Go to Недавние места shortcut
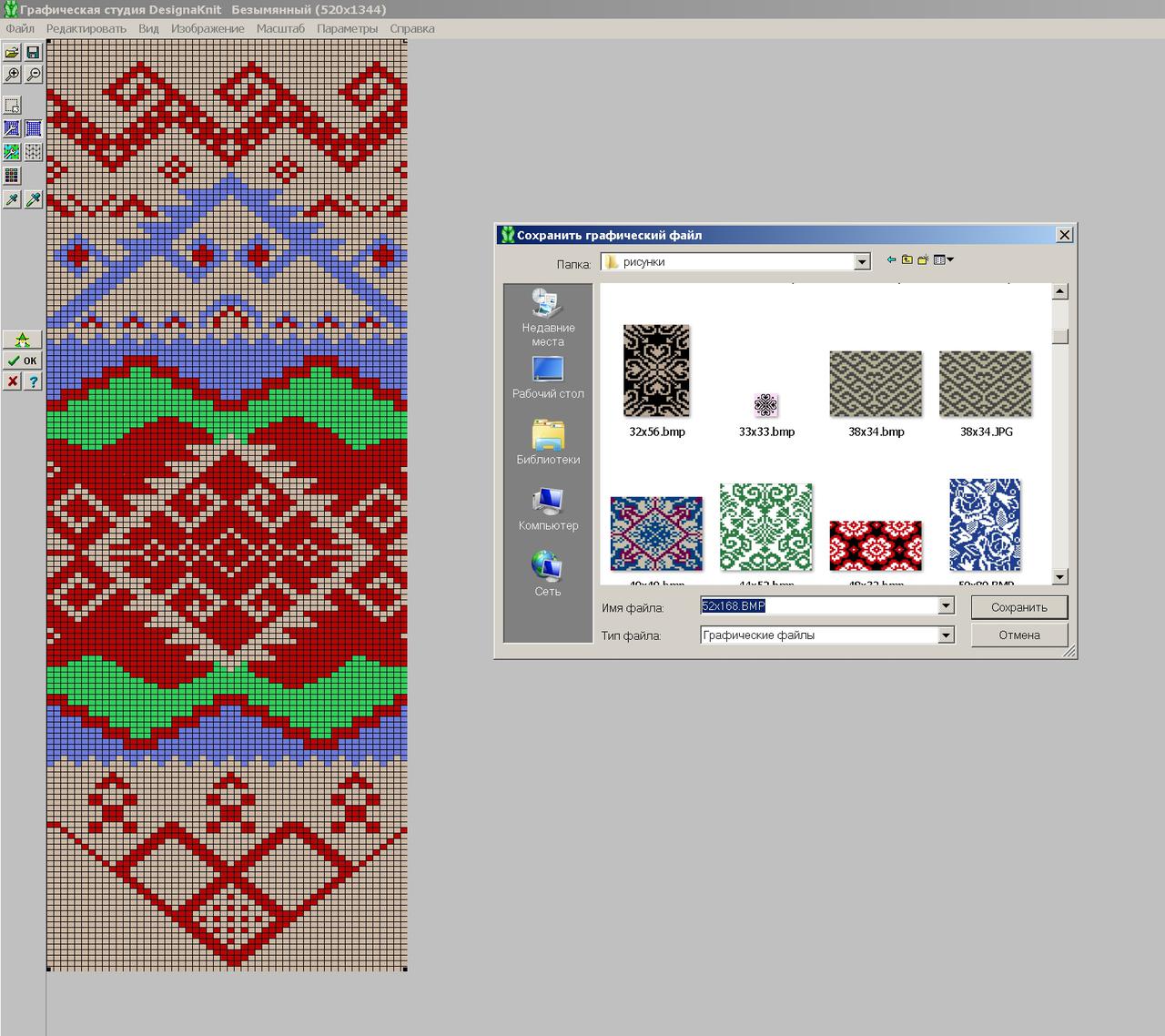Image resolution: width=1165 pixels, height=1036 pixels. pos(548,317)
